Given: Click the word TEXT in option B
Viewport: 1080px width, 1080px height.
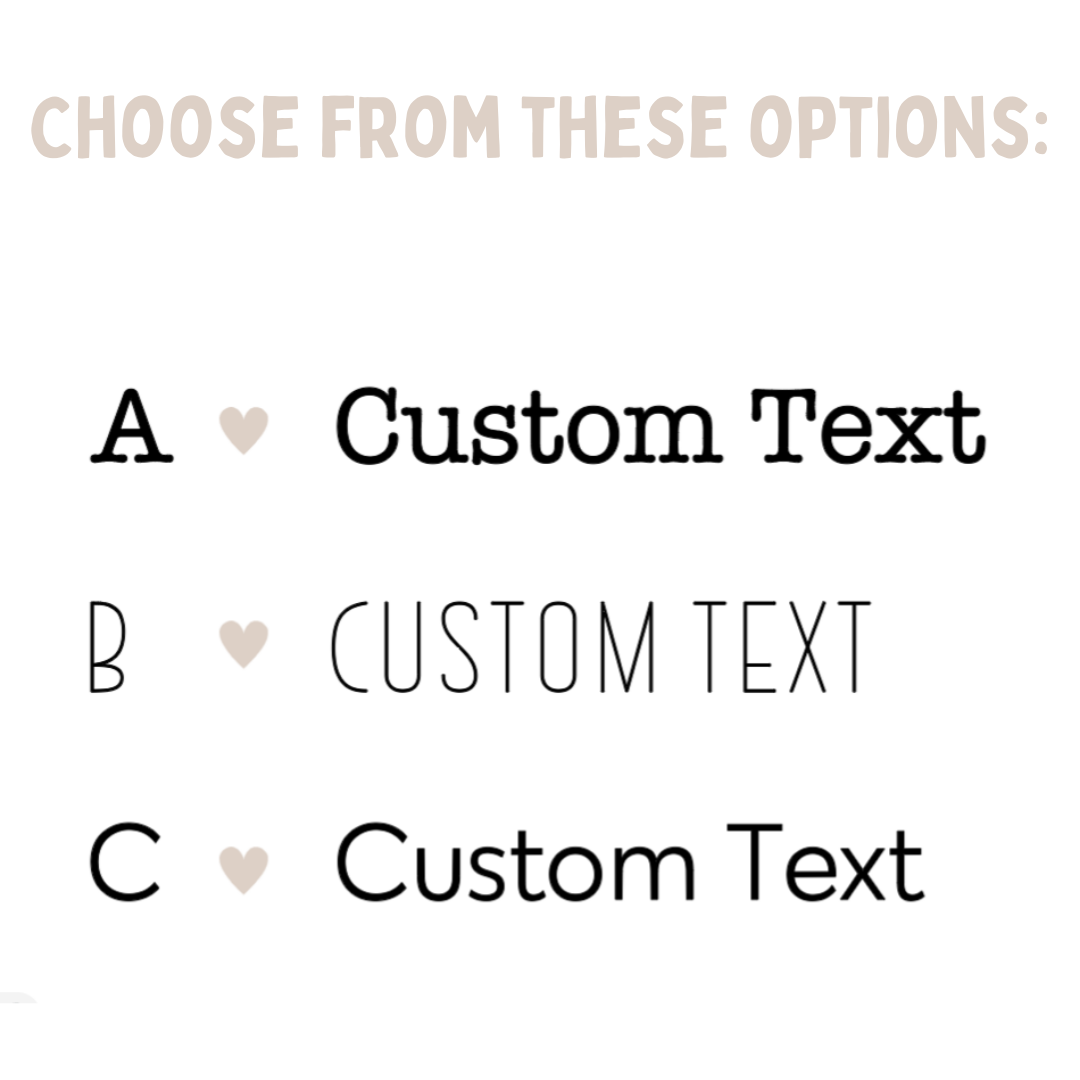Looking at the screenshot, I should (x=782, y=647).
